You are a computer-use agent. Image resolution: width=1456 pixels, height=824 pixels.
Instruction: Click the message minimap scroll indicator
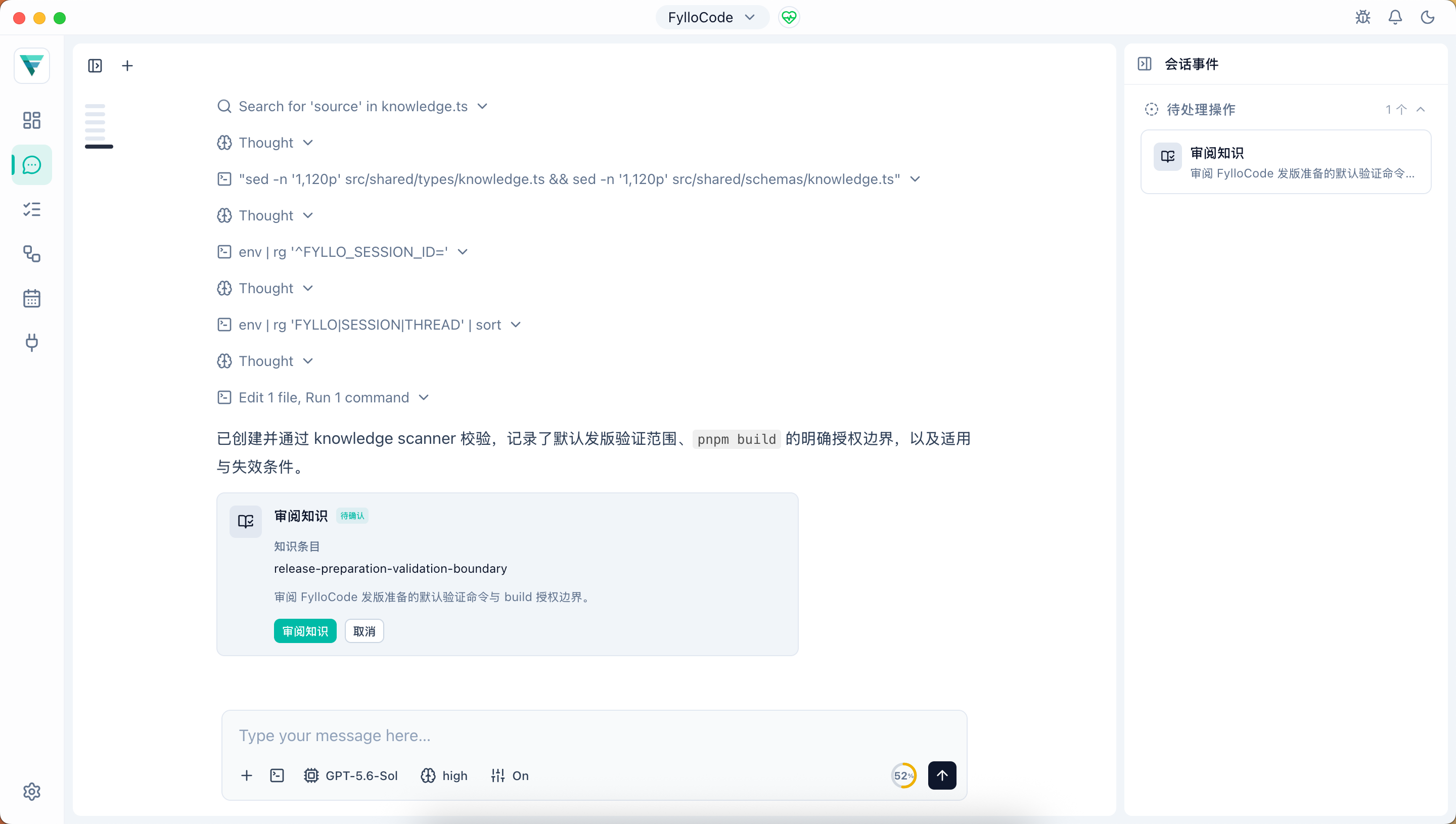99,126
